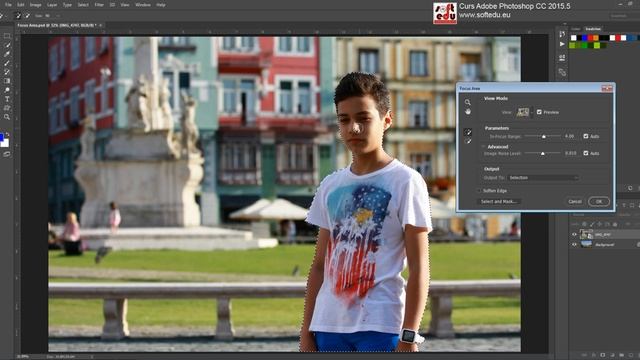Toggle Auto for Image Noise Level
Screen dimensions: 640x360
(x=586, y=153)
